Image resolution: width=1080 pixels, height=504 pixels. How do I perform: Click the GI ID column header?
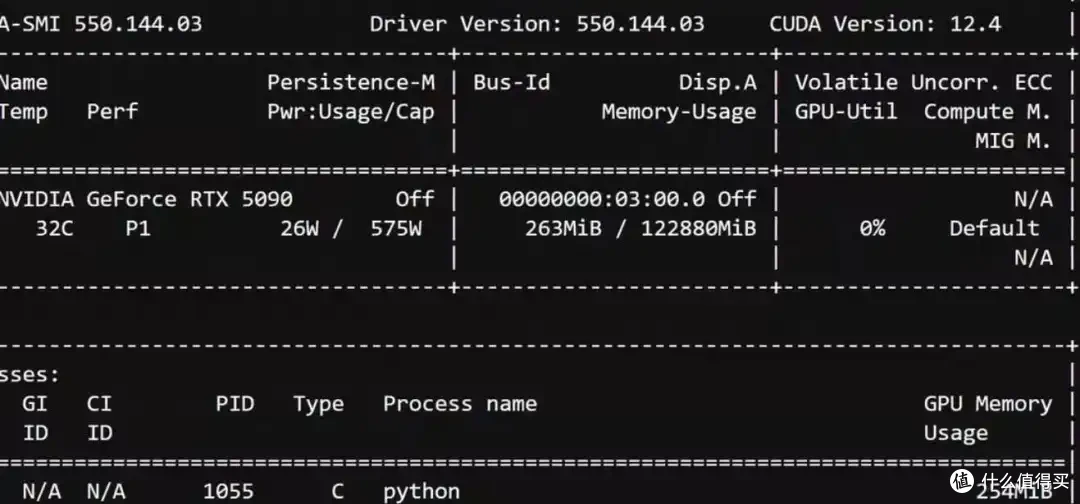pos(35,418)
